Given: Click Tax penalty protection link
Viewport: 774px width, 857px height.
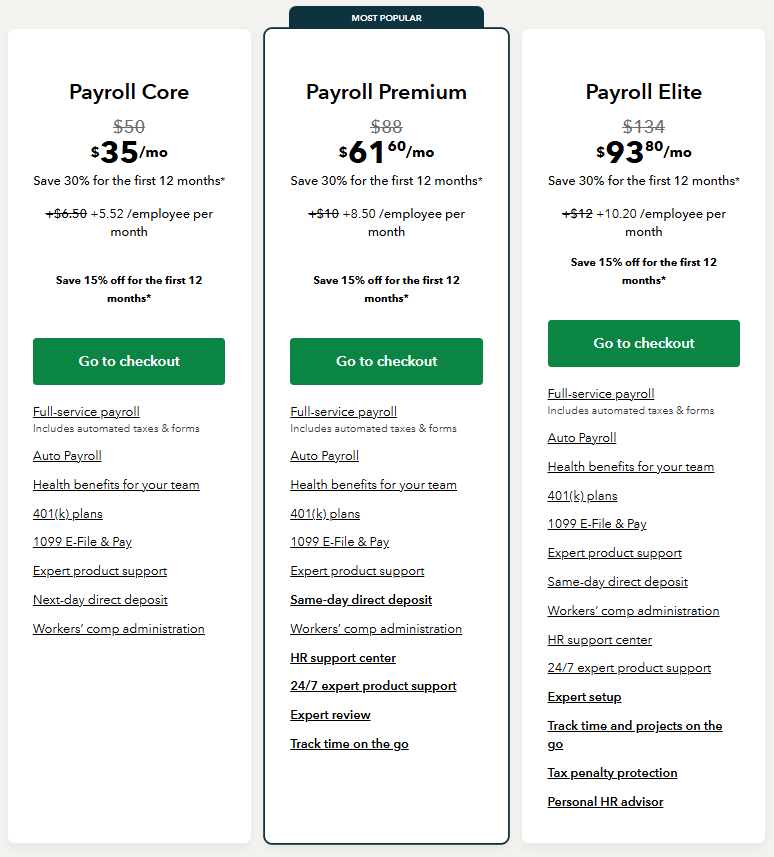Looking at the screenshot, I should coord(612,773).
